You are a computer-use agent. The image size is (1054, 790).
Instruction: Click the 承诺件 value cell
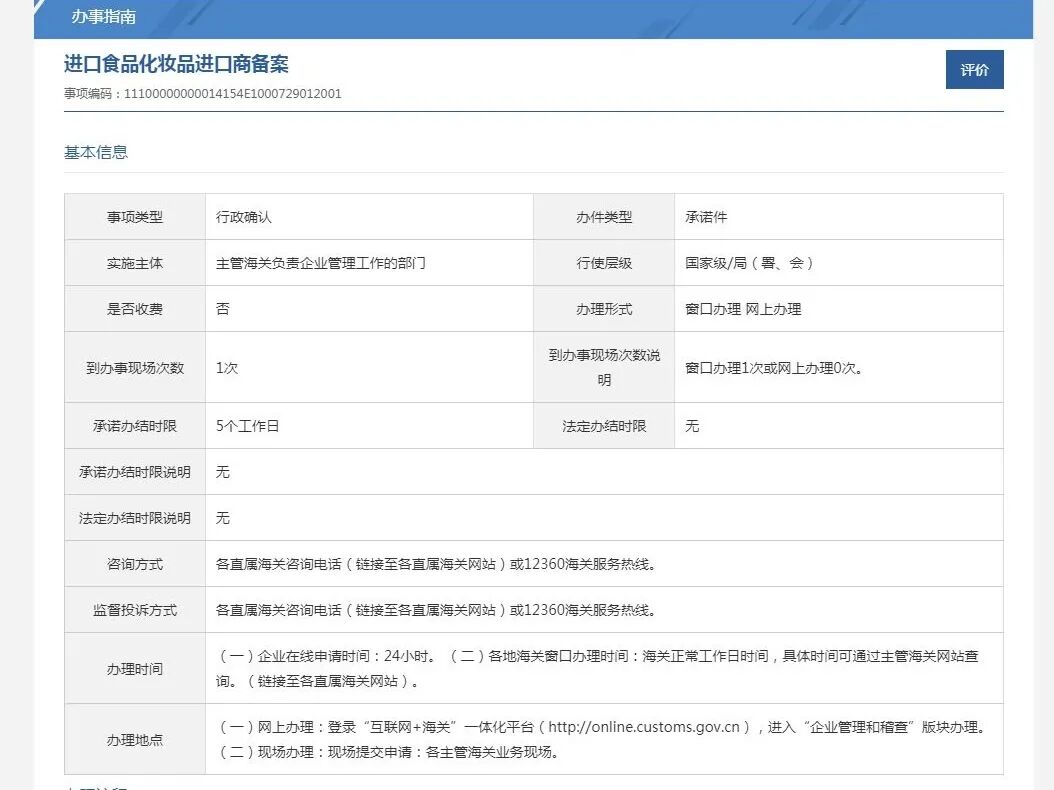702,216
